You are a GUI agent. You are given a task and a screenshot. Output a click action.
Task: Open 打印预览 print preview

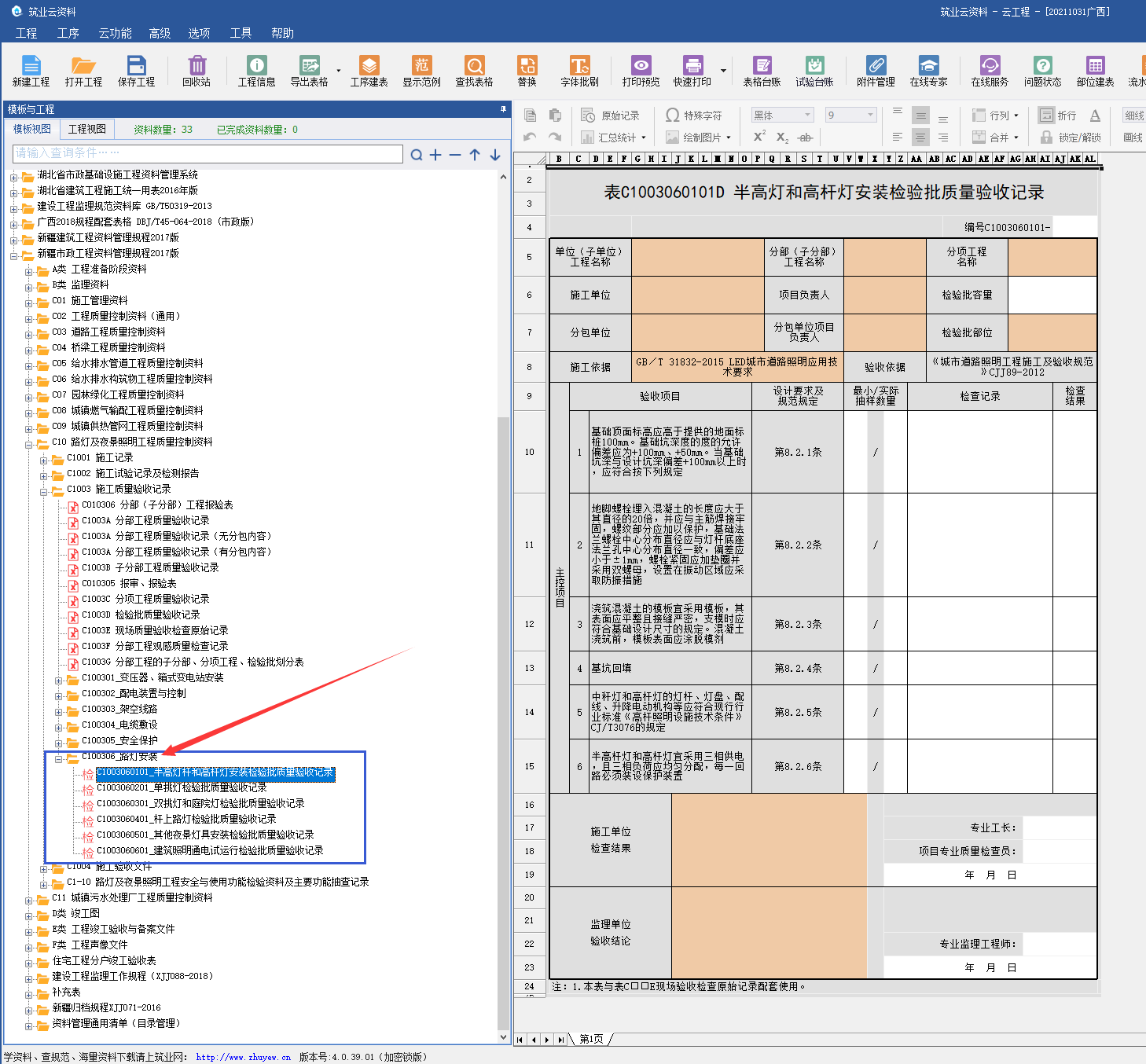coord(641,71)
